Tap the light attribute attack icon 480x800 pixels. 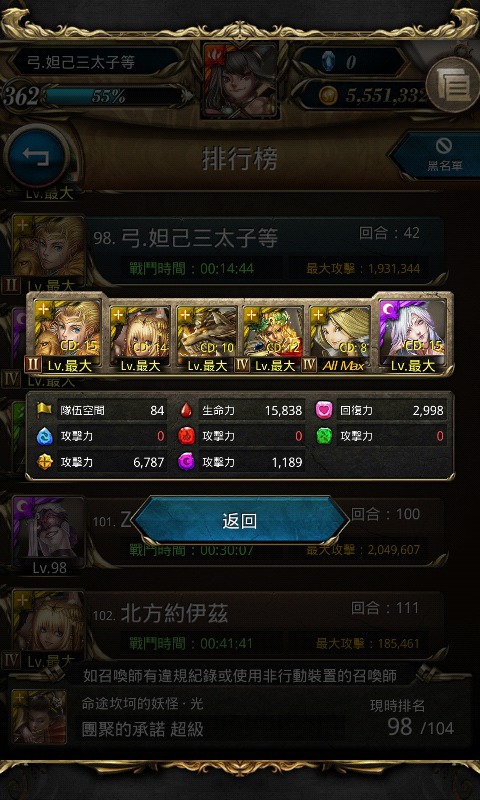(44, 462)
